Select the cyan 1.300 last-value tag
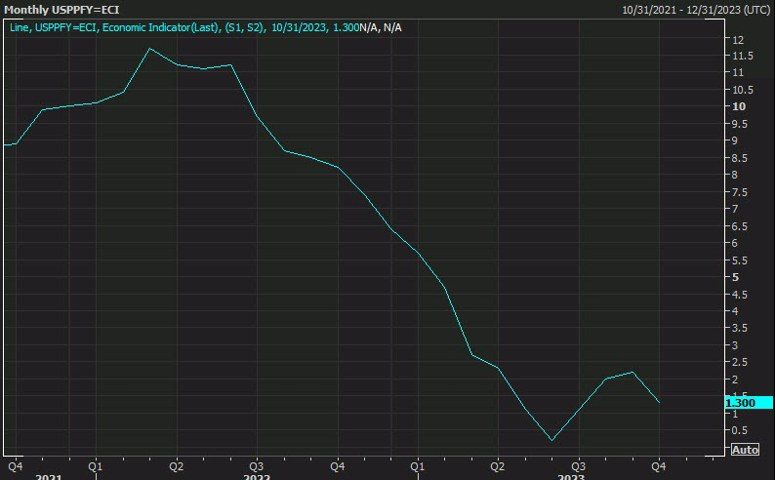The height and width of the screenshot is (480, 775). pos(748,403)
